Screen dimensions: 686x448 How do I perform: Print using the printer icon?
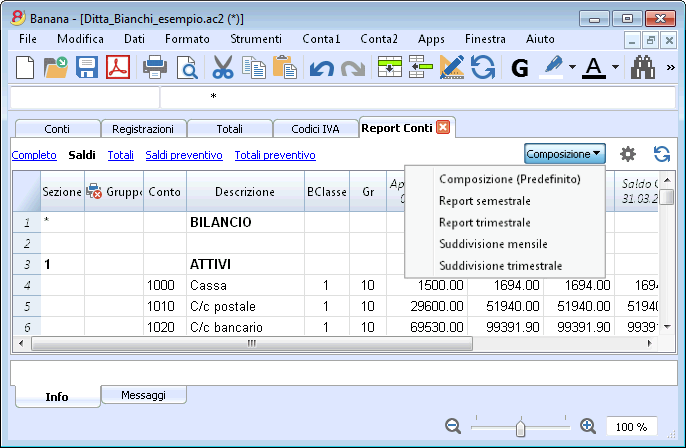point(155,68)
